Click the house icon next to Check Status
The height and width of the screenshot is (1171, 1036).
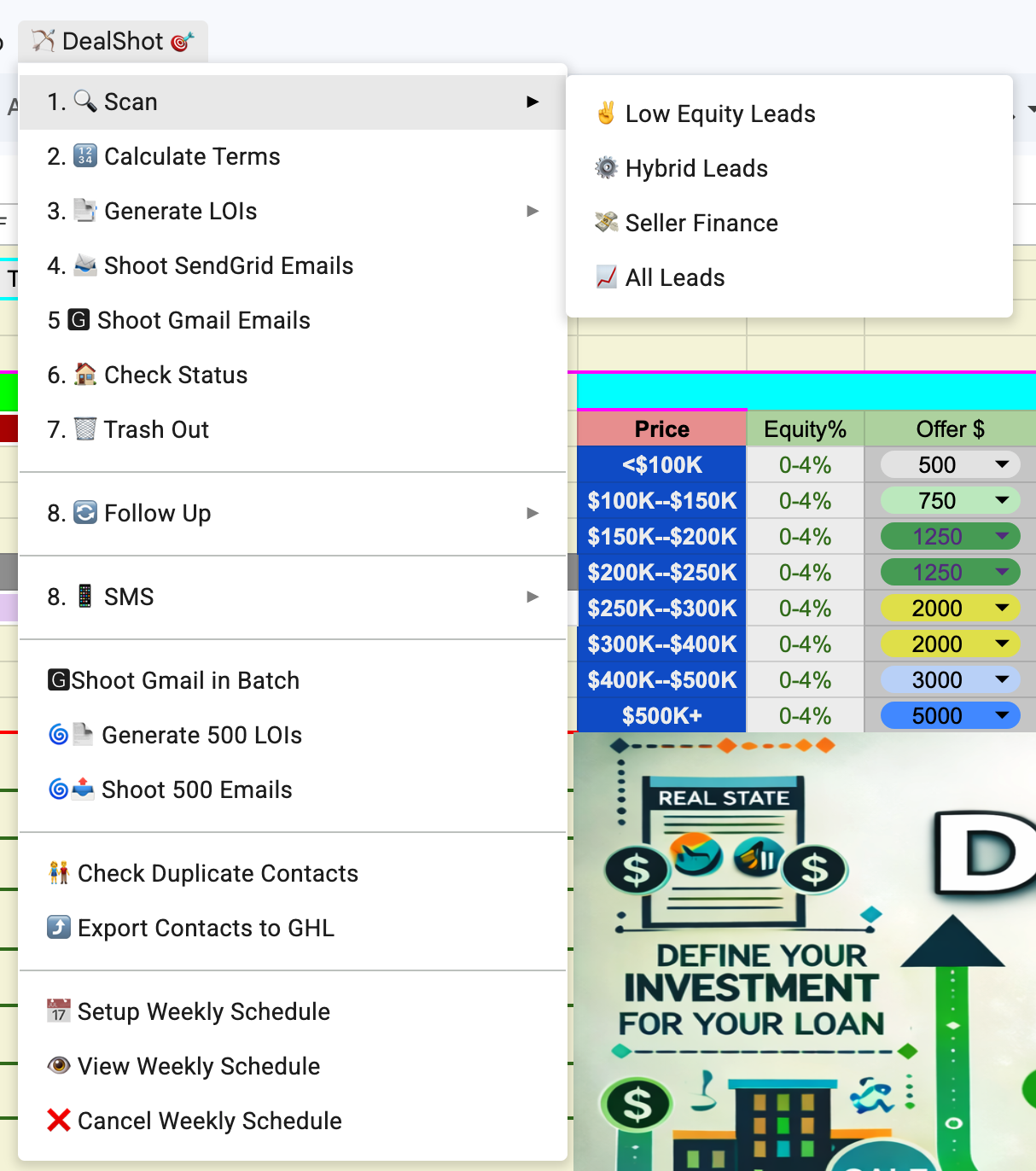pyautogui.click(x=84, y=375)
